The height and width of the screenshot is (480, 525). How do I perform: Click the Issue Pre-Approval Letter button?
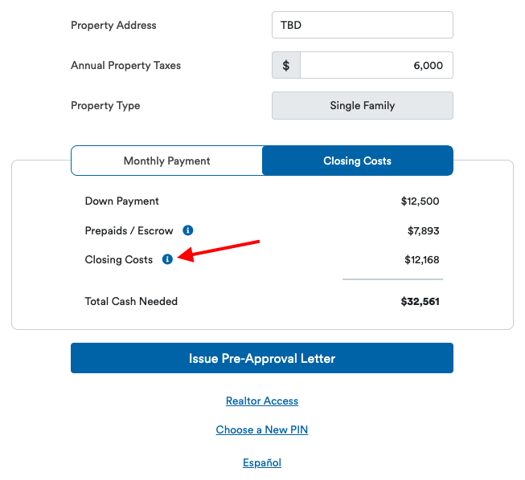pyautogui.click(x=262, y=358)
